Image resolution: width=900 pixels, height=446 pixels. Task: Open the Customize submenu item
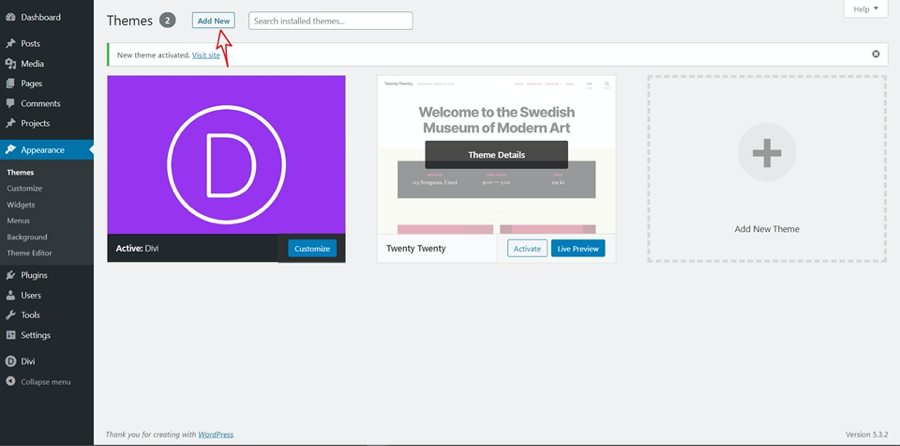point(24,188)
